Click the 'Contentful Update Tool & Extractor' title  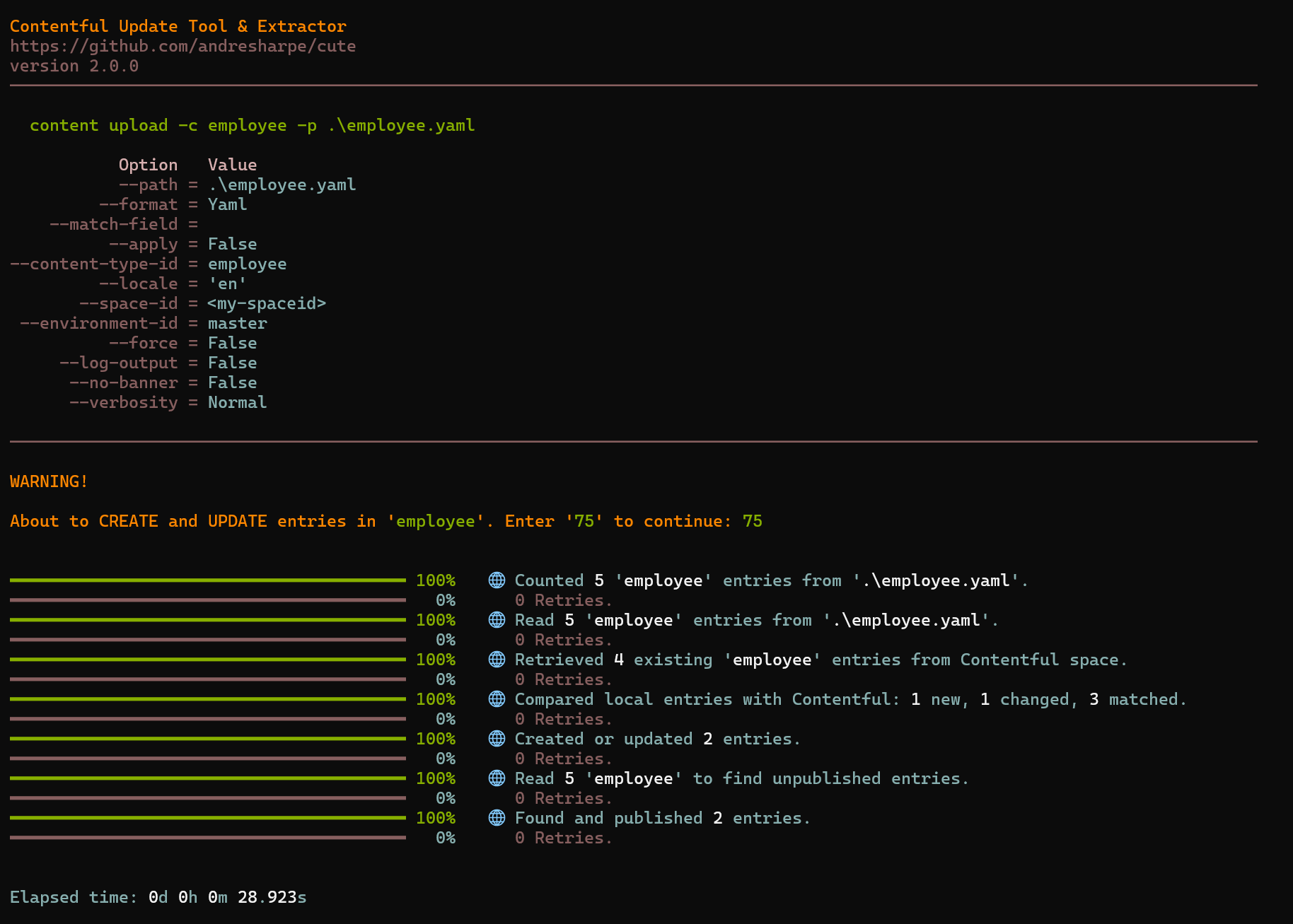178,26
